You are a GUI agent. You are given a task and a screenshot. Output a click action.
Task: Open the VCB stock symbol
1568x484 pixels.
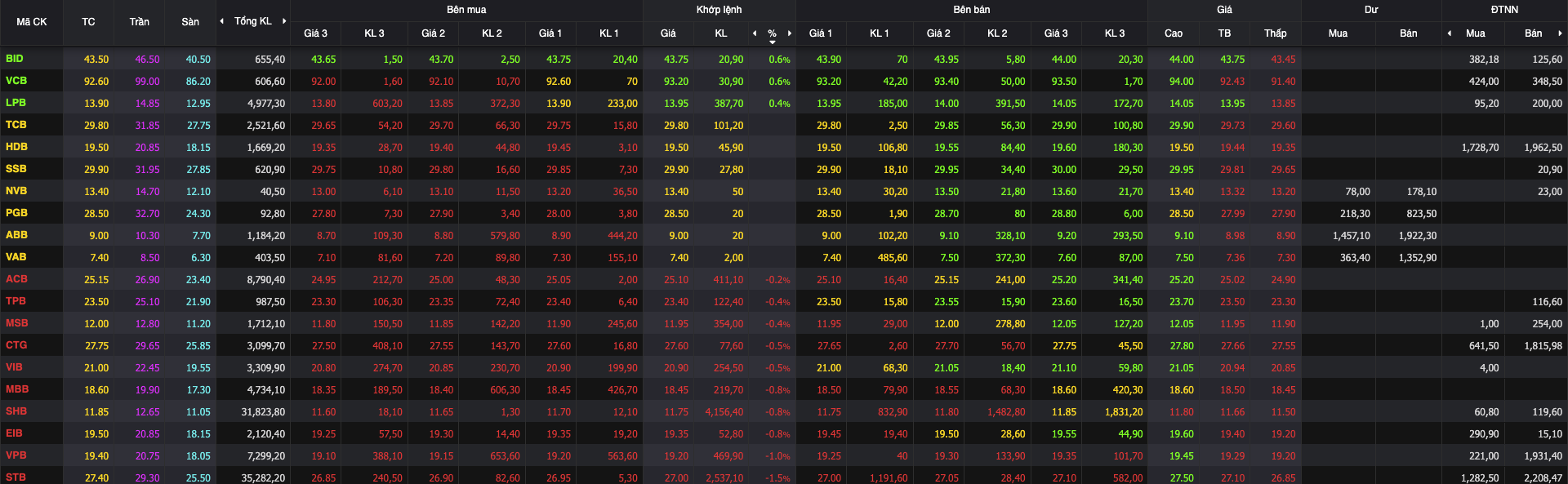click(16, 81)
